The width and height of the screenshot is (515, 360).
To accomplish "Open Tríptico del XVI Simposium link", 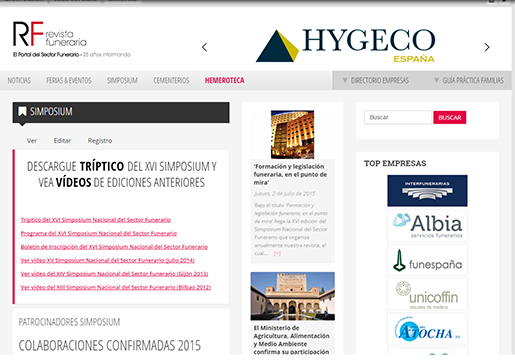I will (96, 220).
